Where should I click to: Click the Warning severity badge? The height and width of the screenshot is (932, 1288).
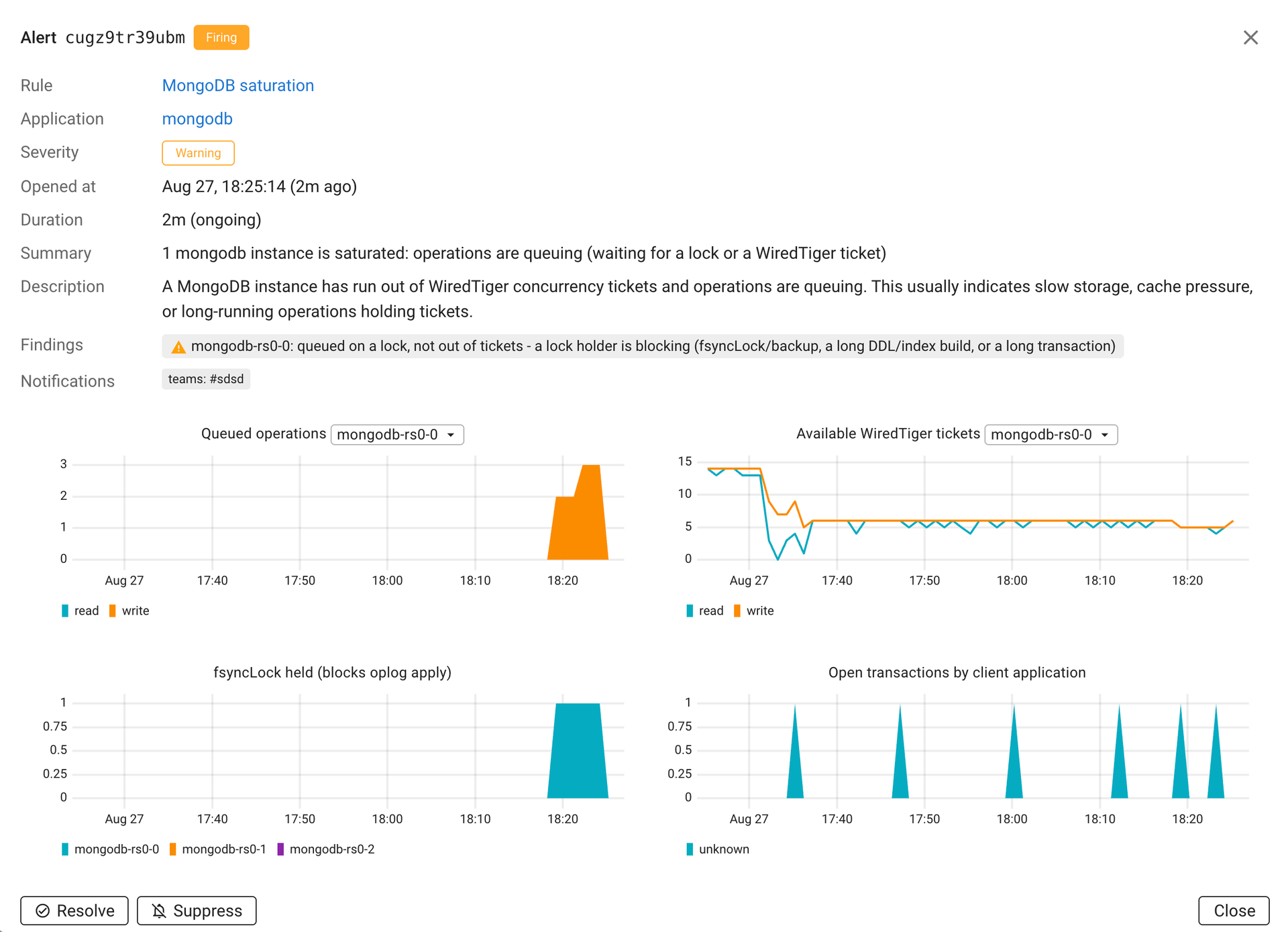[198, 153]
